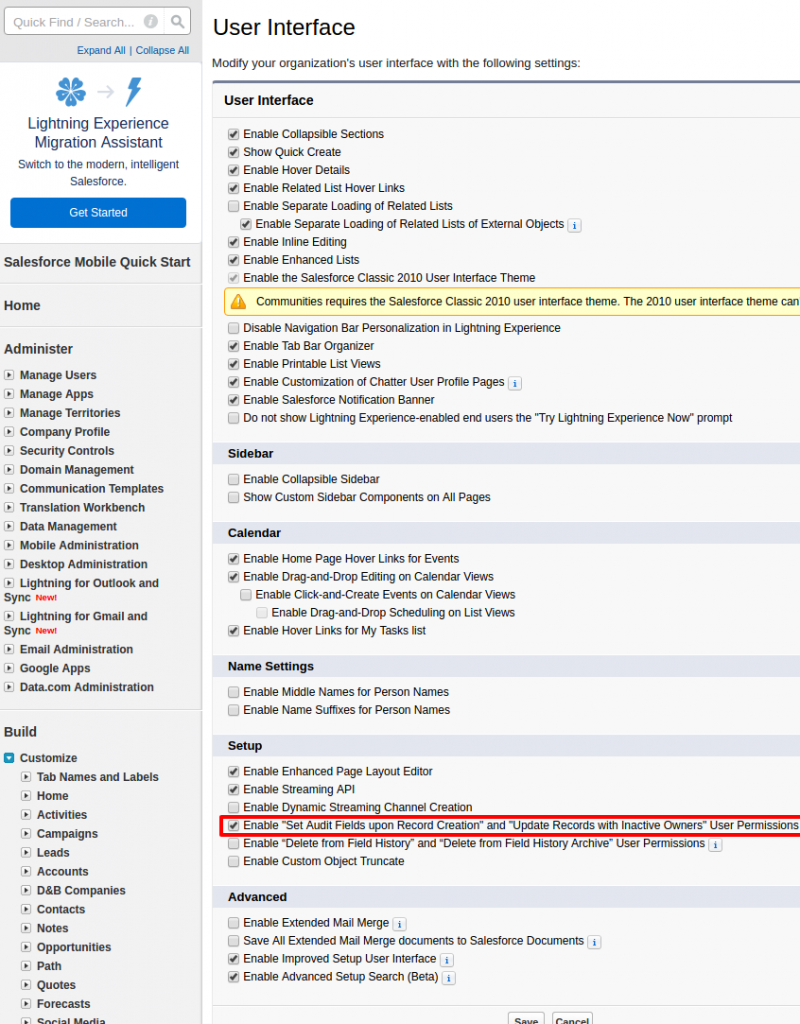Viewport: 800px width, 1024px height.
Task: Click the search magnifier icon
Action: [x=177, y=22]
